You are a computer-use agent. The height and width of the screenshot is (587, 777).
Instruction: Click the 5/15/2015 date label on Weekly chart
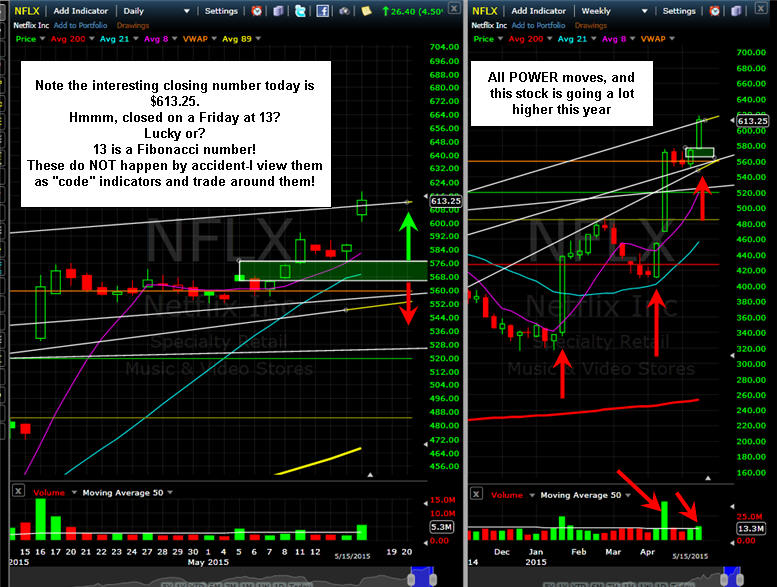690,556
